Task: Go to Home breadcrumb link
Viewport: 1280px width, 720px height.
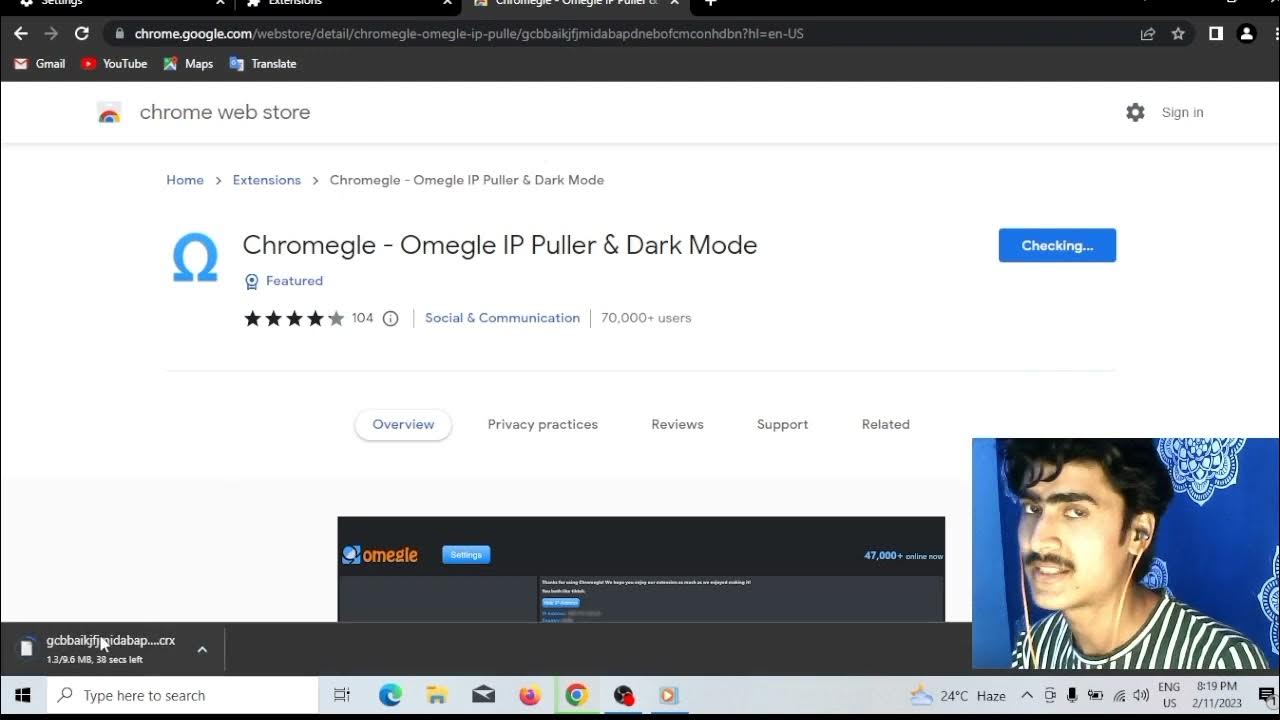Action: point(185,180)
